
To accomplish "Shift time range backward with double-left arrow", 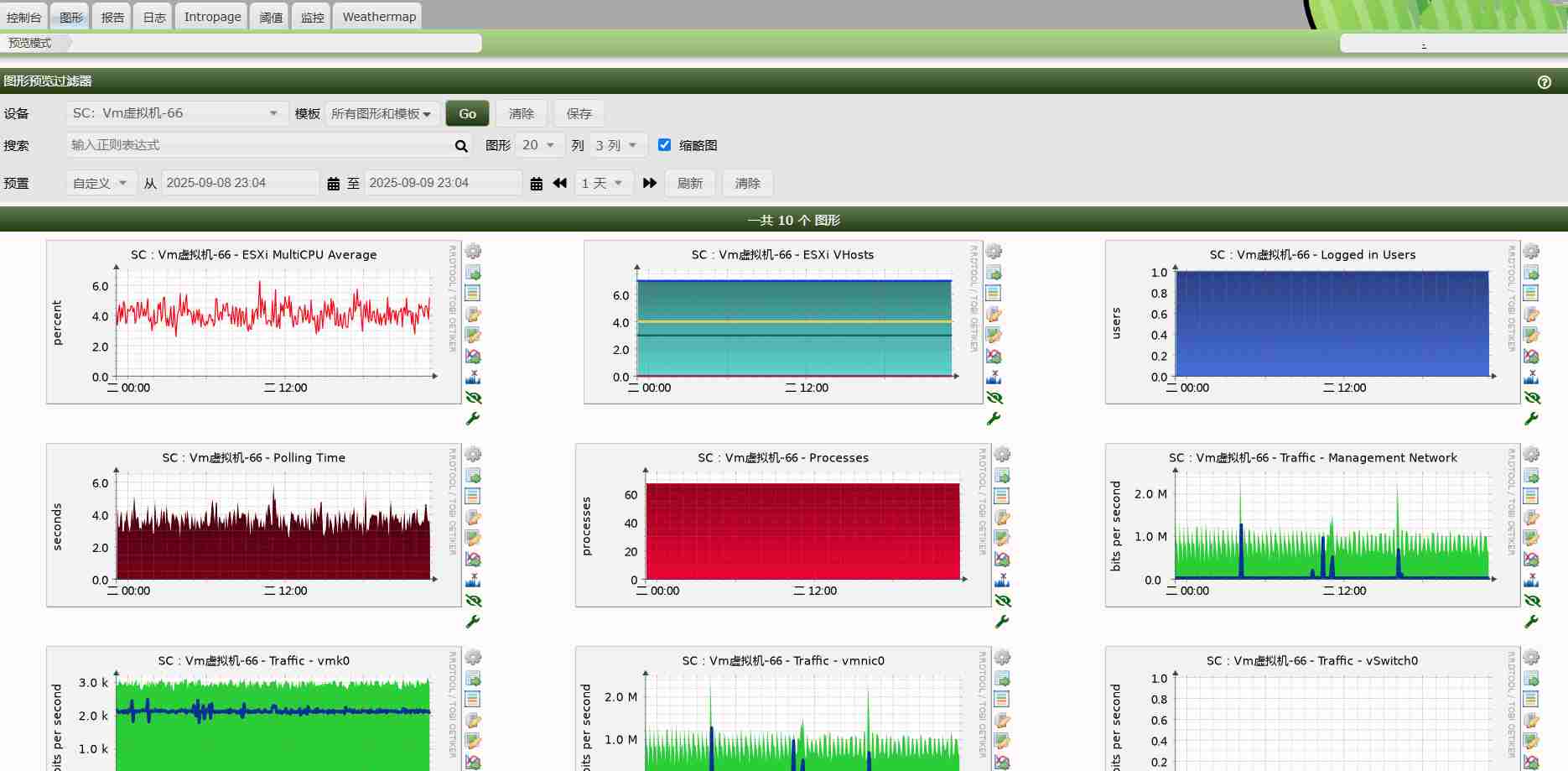I will 560,183.
